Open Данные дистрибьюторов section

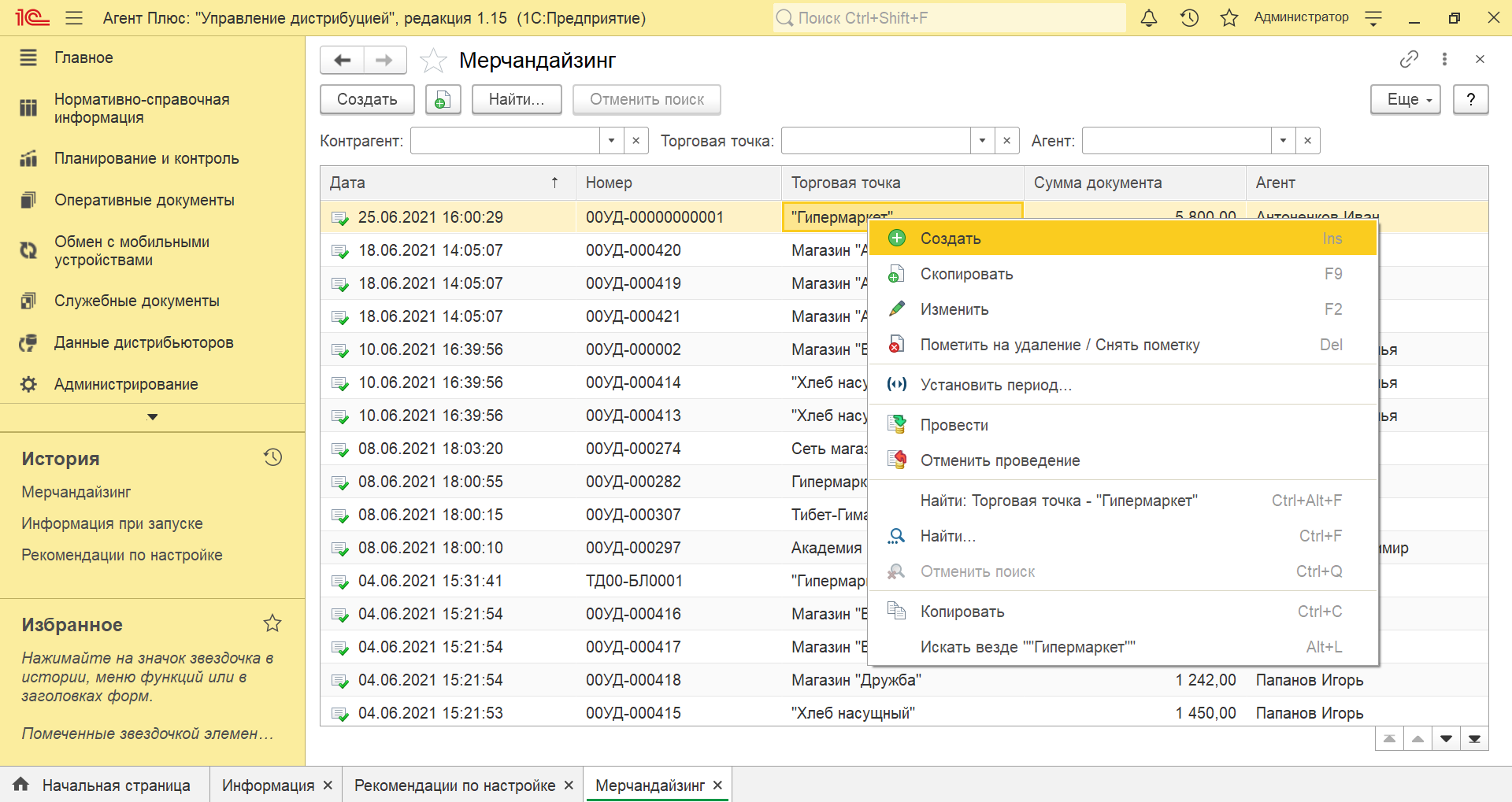click(152, 342)
